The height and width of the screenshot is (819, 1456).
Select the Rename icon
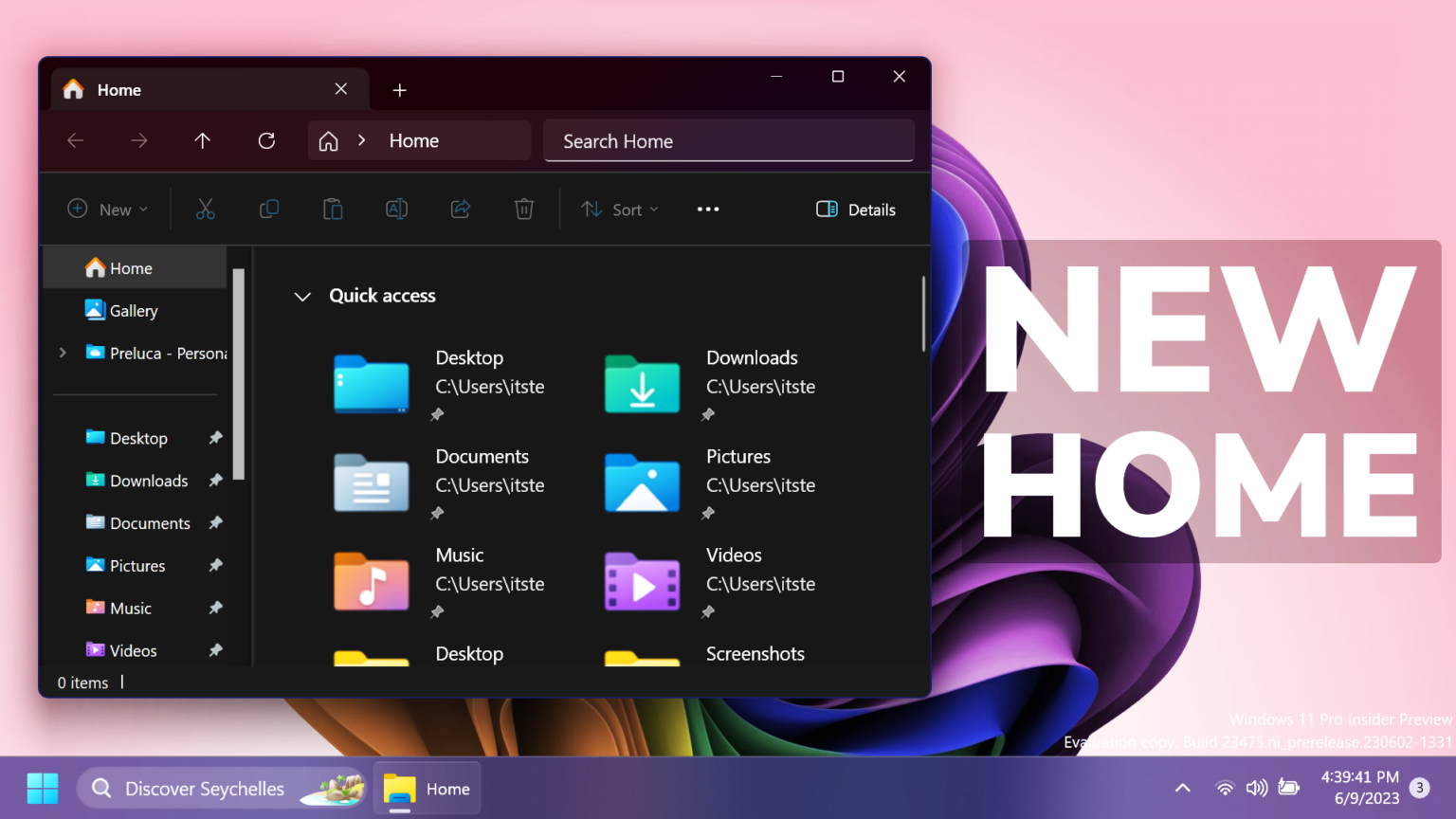click(396, 209)
